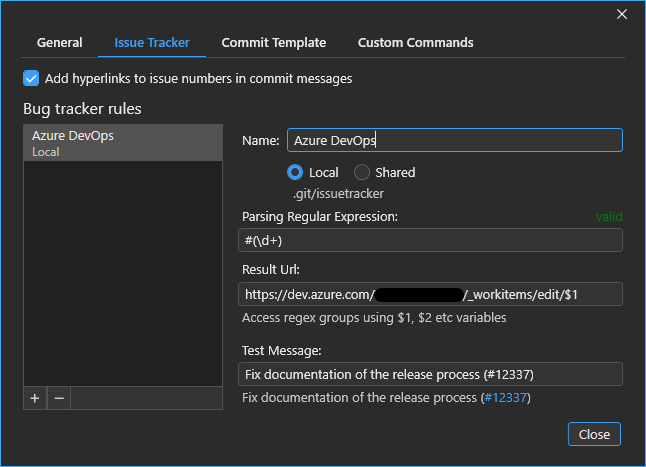Open the Custom Commands tab

(x=415, y=42)
